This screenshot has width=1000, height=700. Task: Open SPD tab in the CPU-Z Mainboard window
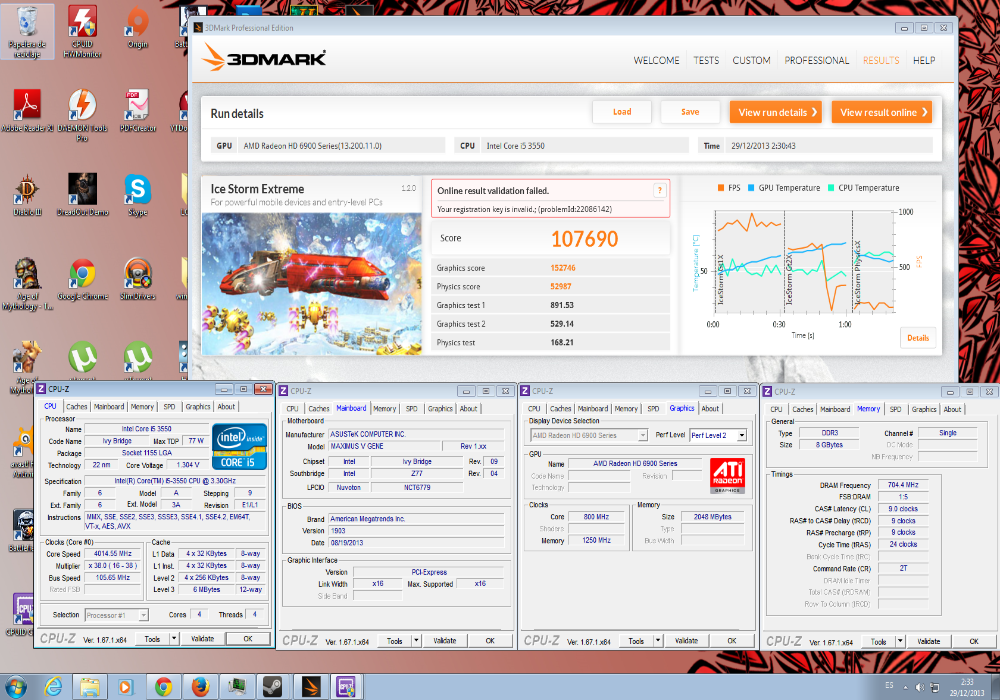(x=411, y=409)
